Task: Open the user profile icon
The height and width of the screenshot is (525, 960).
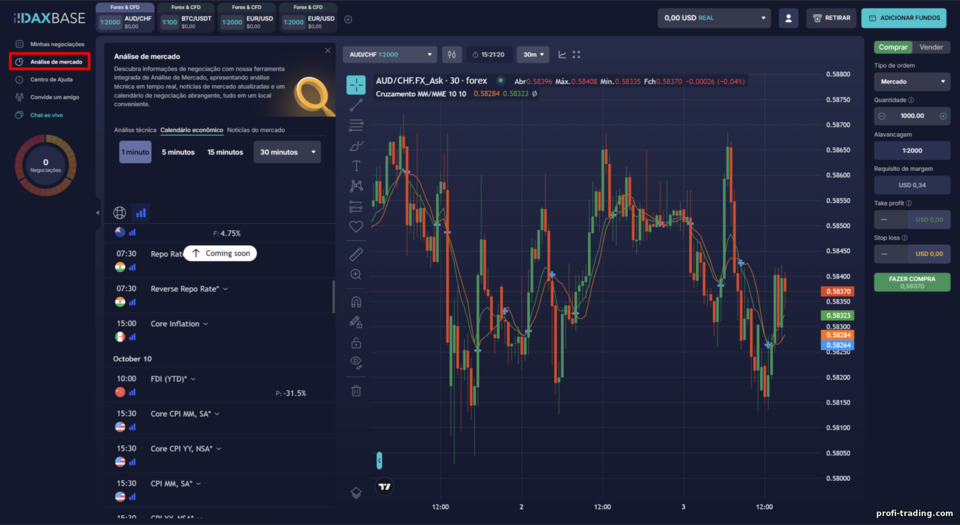Action: pyautogui.click(x=788, y=18)
